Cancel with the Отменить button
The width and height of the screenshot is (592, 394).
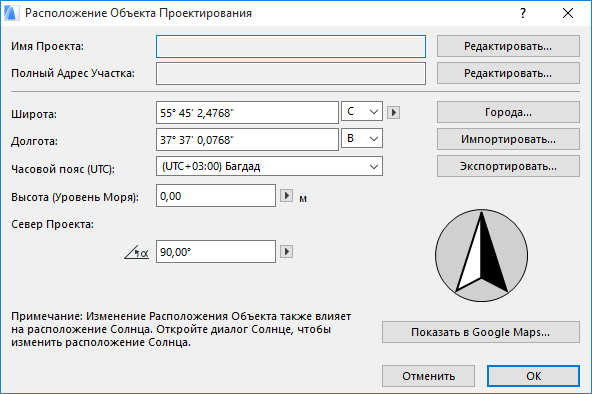[x=428, y=376]
